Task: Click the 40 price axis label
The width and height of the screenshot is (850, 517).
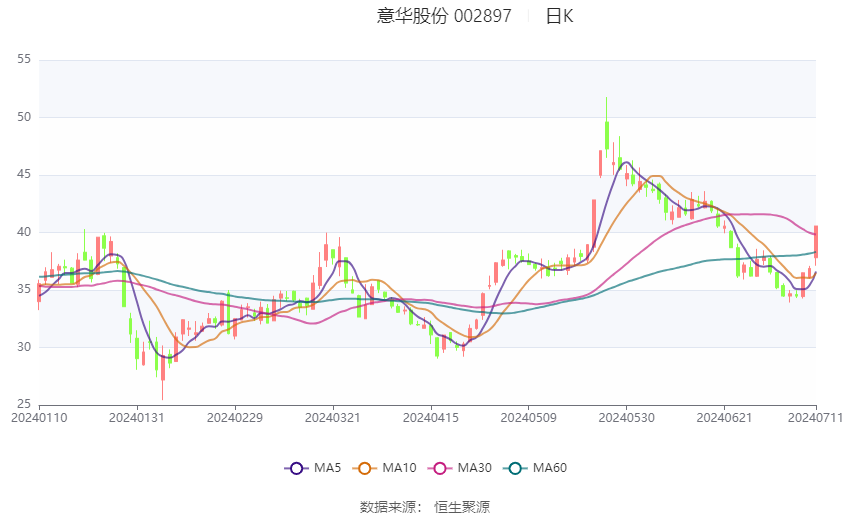Action: tap(24, 232)
